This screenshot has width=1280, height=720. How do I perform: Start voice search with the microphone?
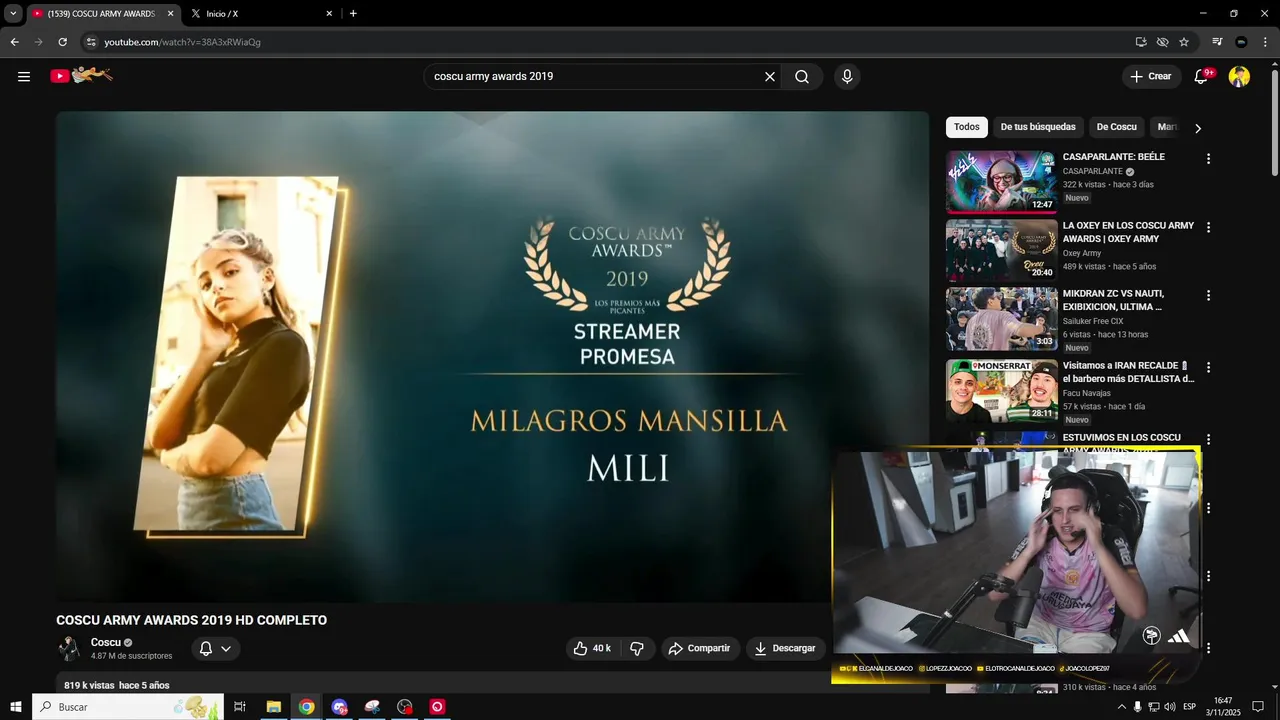pyautogui.click(x=847, y=76)
